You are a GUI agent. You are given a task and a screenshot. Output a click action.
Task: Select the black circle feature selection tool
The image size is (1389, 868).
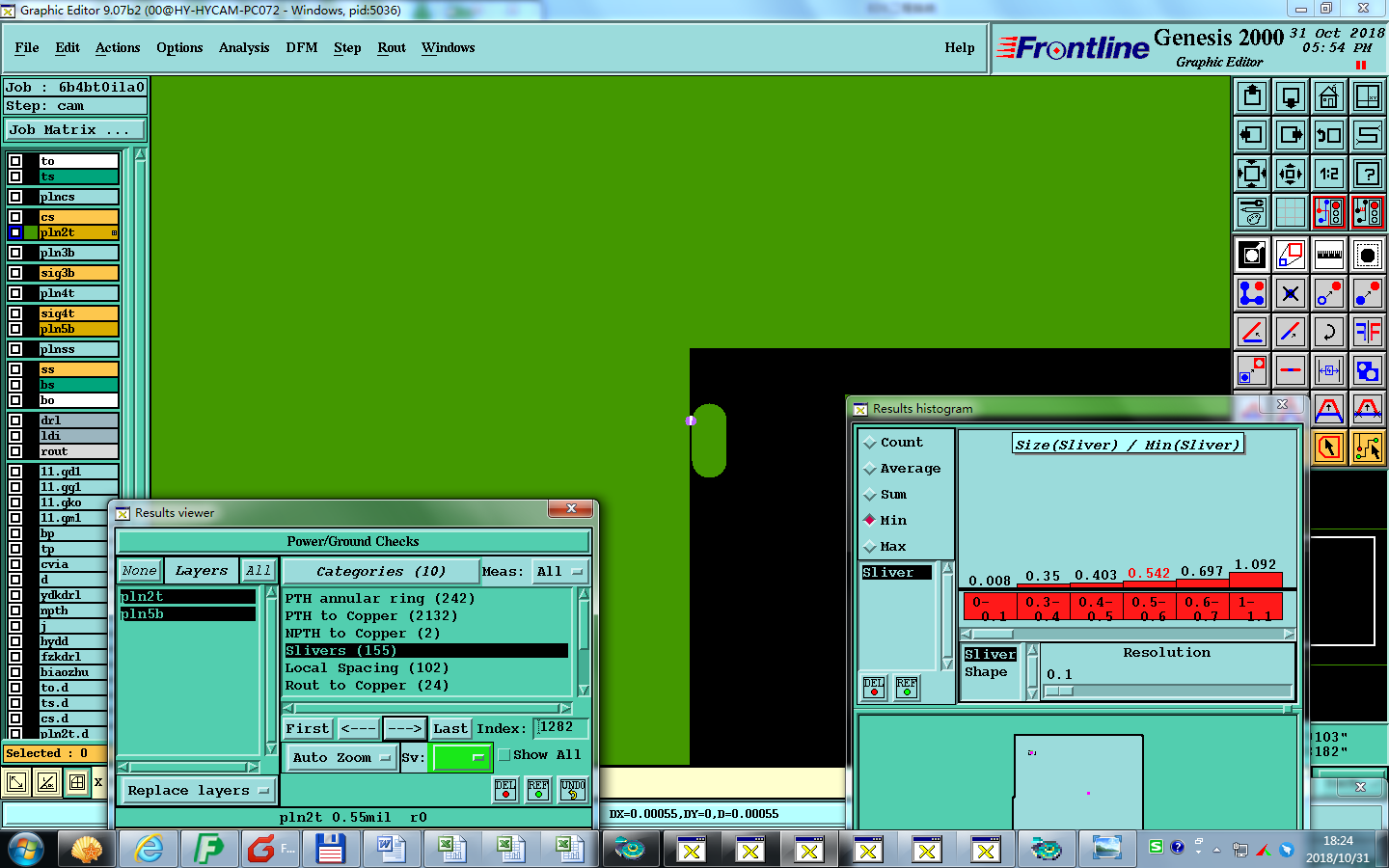coord(1368,256)
